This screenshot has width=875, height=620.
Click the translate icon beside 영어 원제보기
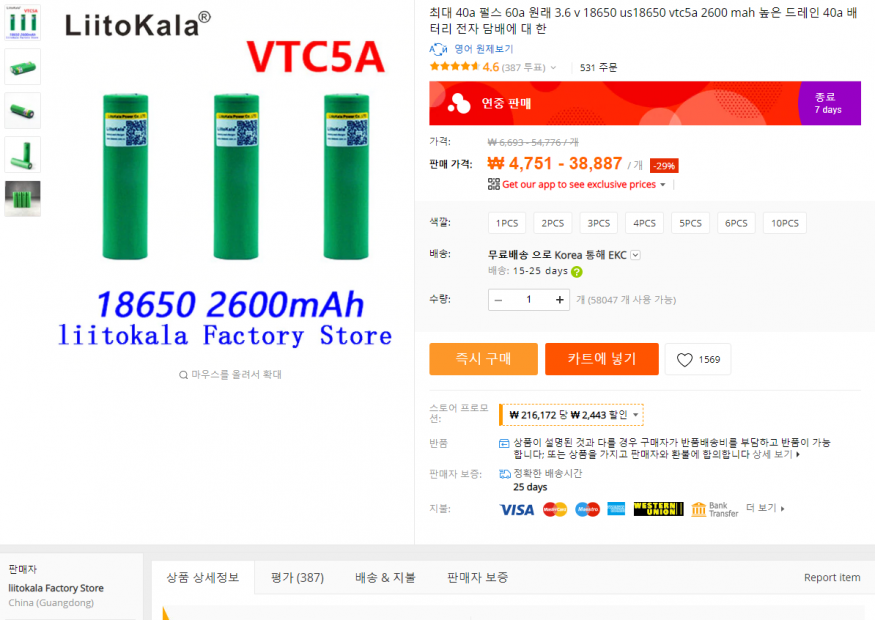coord(438,49)
